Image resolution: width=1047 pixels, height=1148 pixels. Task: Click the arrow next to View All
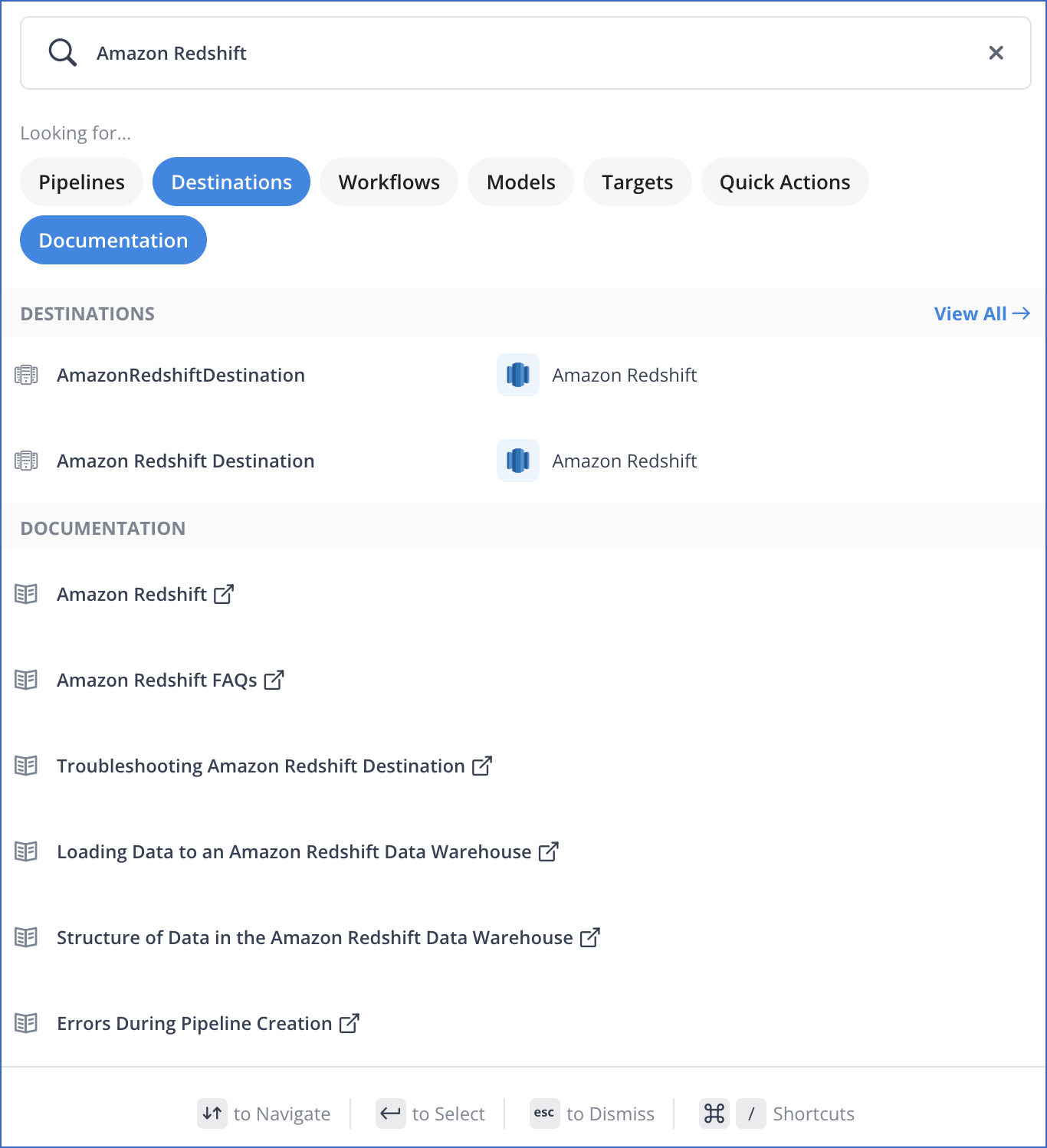1021,313
